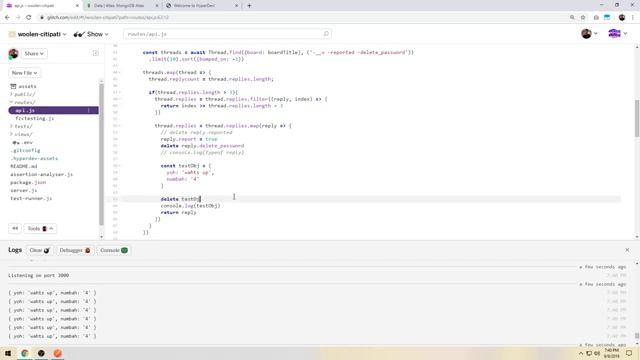Open the account avatar dropdown at top right
Screen dimensions: 640x360
click(x=589, y=34)
